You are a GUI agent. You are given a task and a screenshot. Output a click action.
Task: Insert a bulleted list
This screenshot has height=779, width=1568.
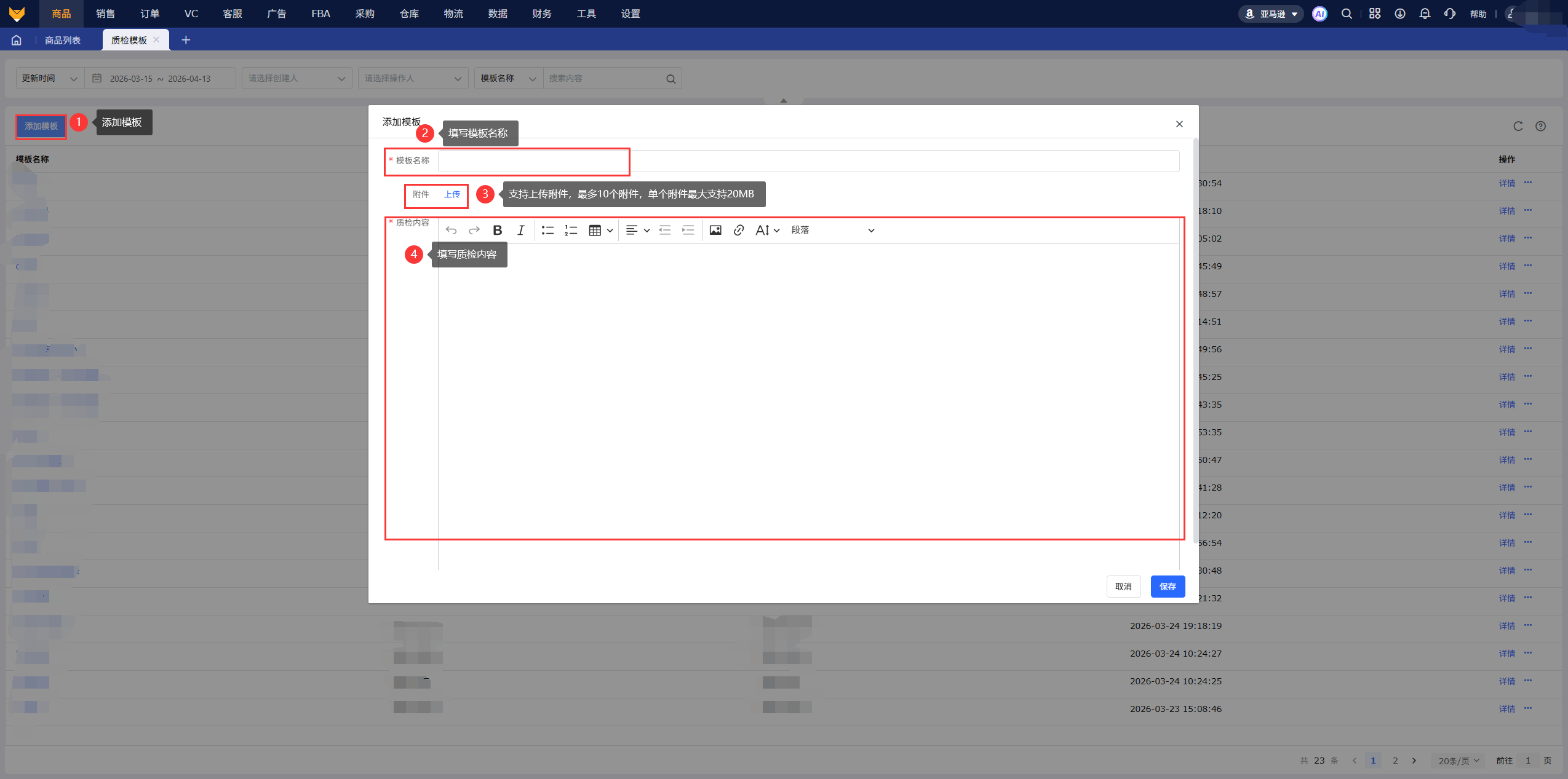tap(547, 230)
